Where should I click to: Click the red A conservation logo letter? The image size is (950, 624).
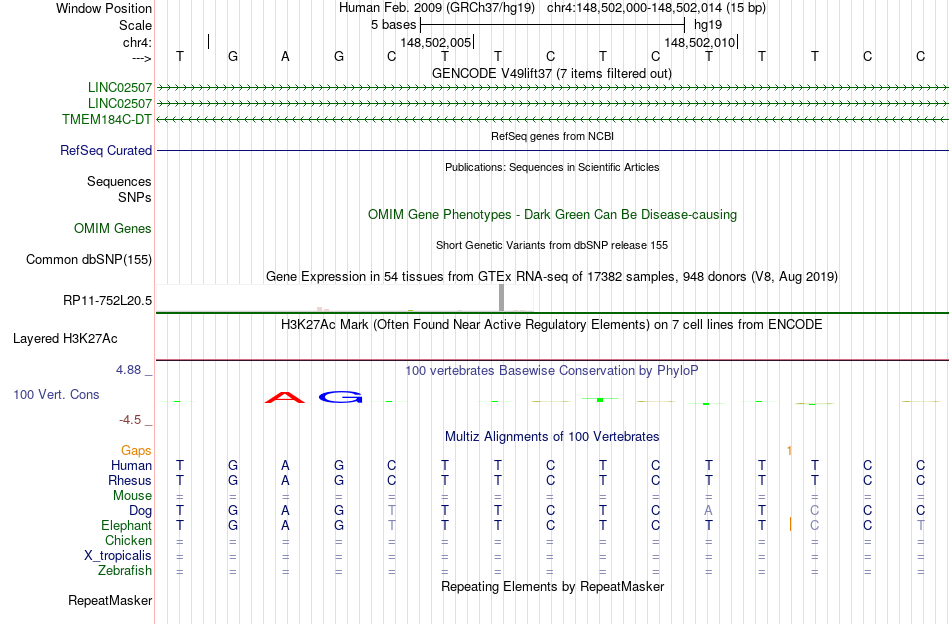click(285, 397)
